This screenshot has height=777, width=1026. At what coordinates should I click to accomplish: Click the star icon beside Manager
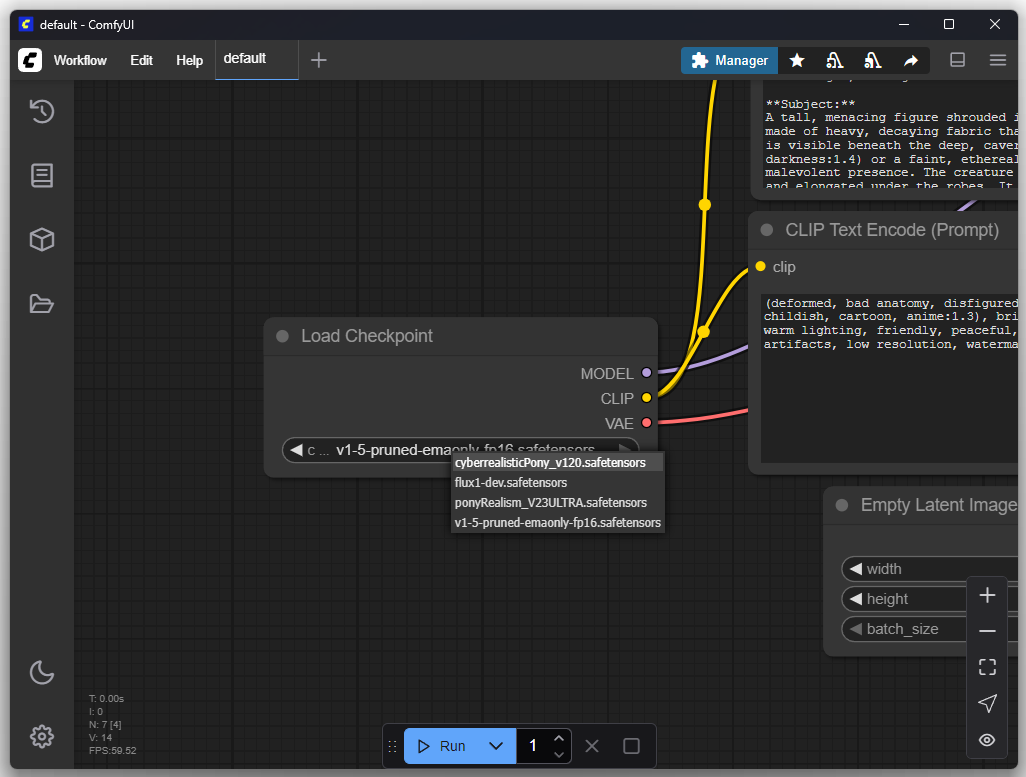tap(797, 61)
